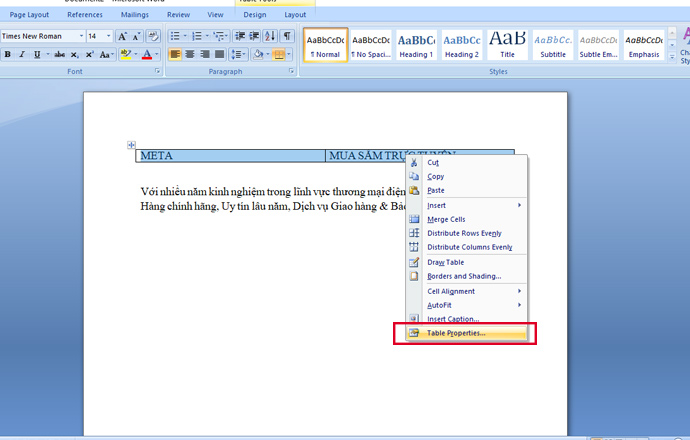
Task: Click the table move handle
Action: tap(131, 146)
